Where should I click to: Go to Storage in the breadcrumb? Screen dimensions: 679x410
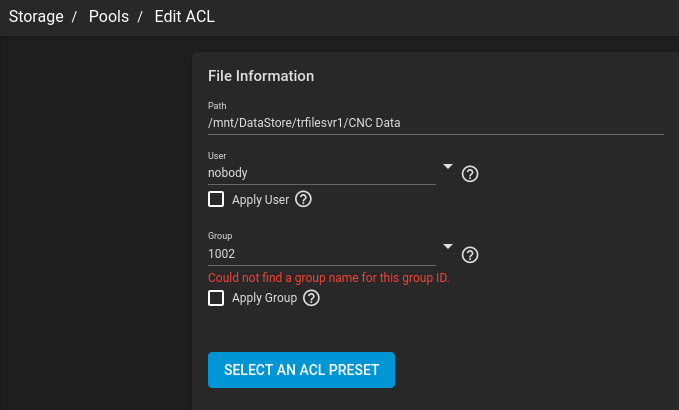36,17
